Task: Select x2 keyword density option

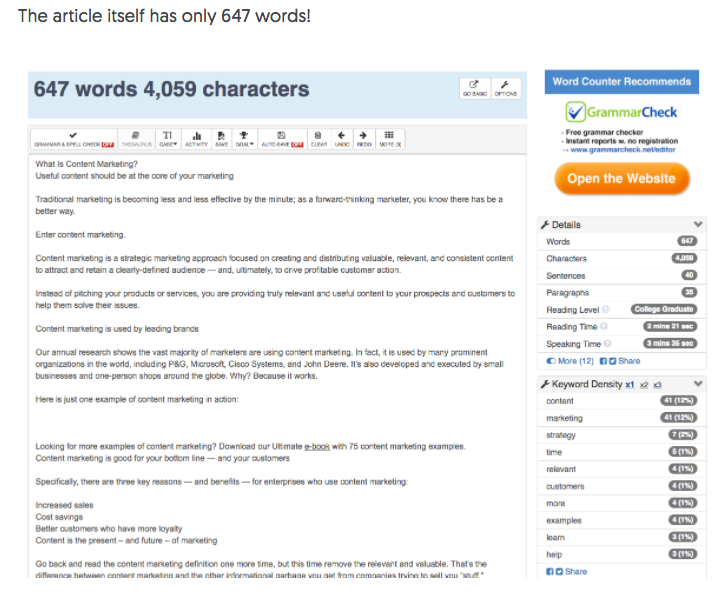Action: point(644,385)
